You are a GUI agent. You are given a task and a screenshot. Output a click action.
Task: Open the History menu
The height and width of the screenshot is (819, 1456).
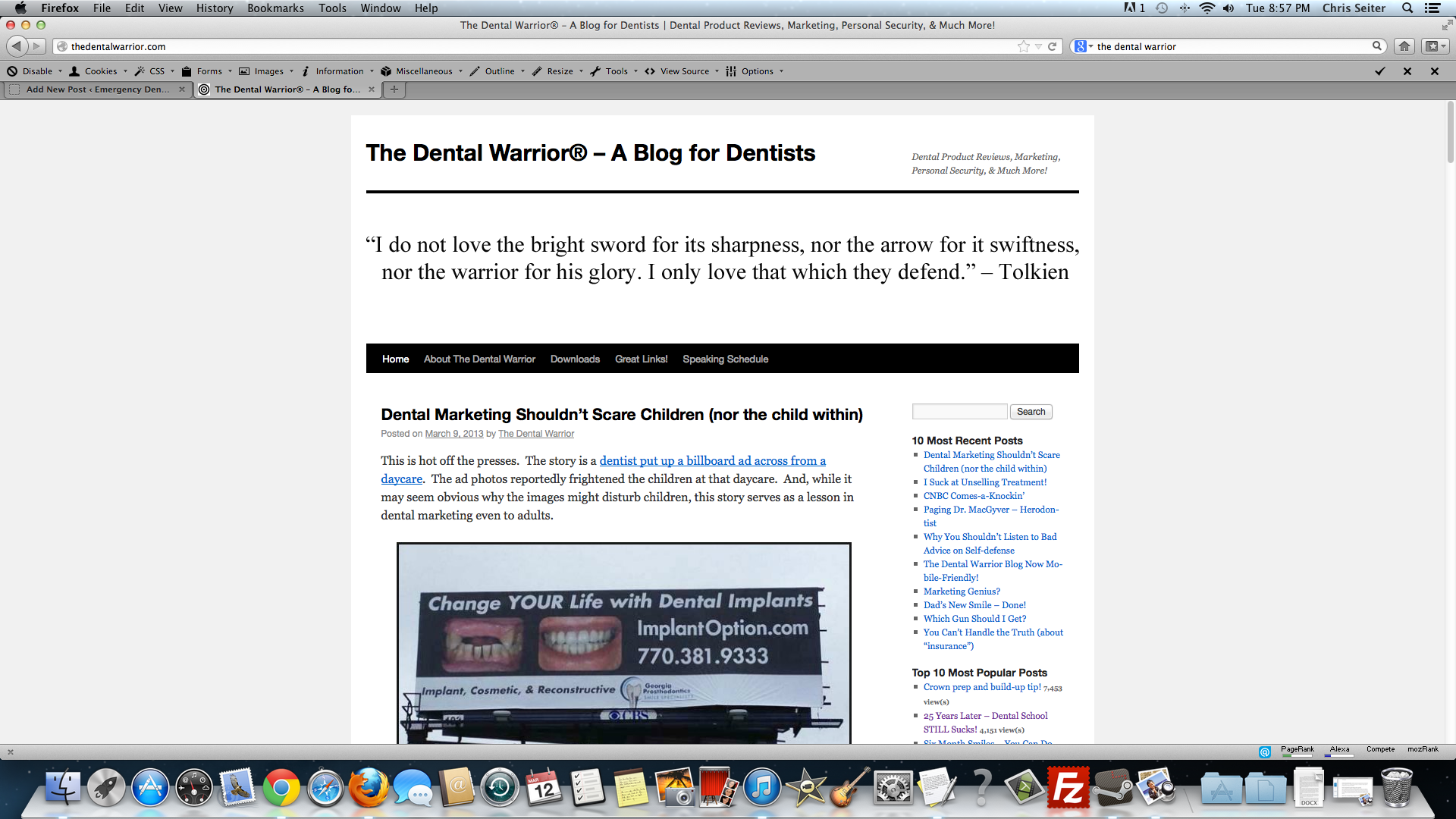[x=215, y=8]
